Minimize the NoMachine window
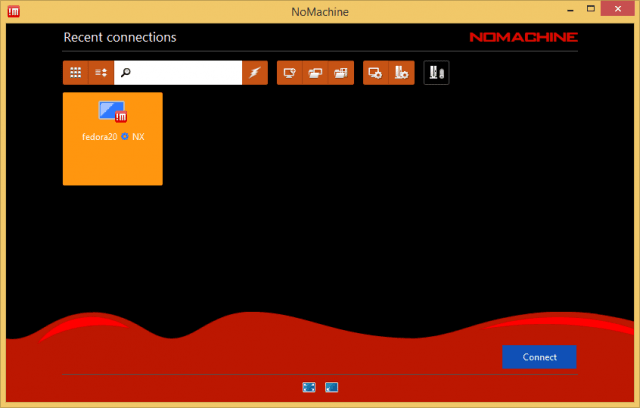Viewport: 640px width, 408px height. click(570, 10)
